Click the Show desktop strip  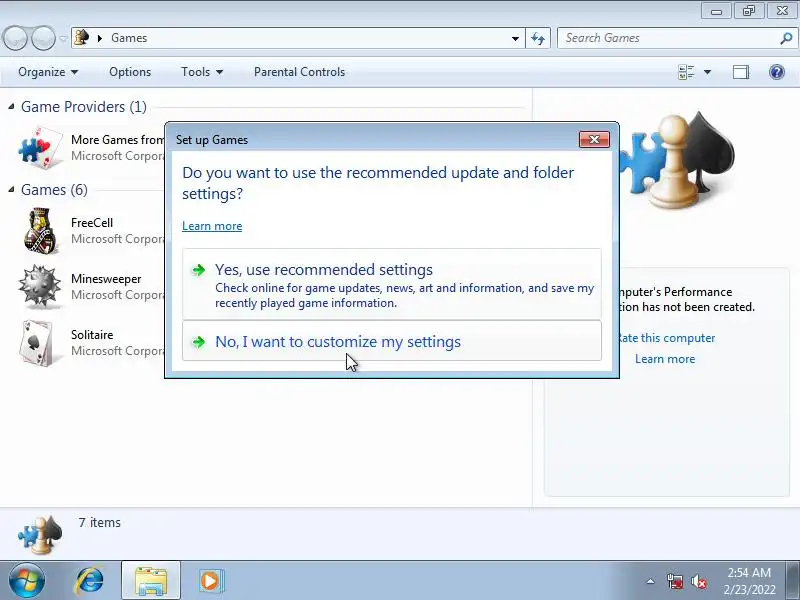[x=794, y=581]
